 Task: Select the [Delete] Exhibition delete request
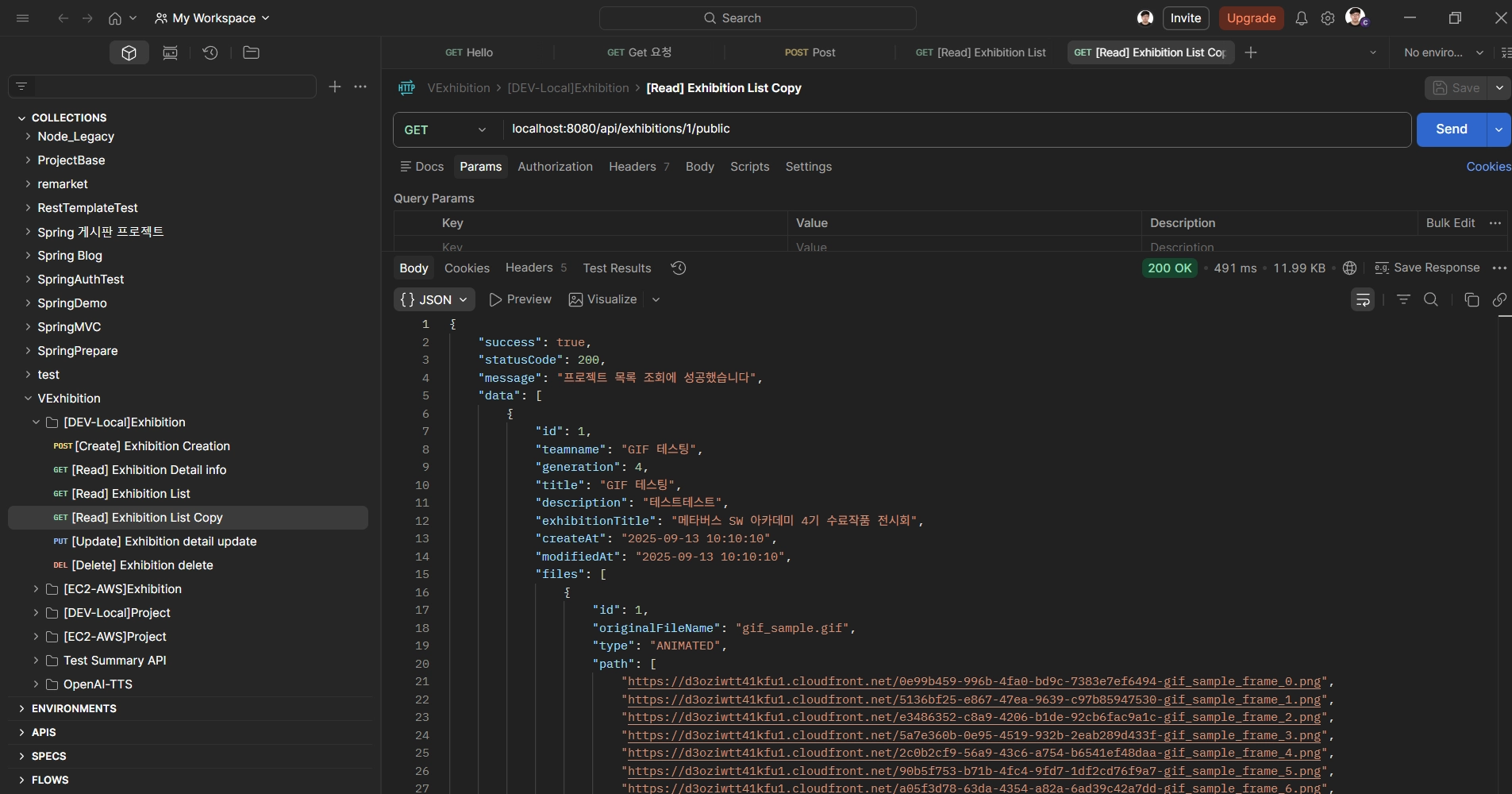coord(142,565)
